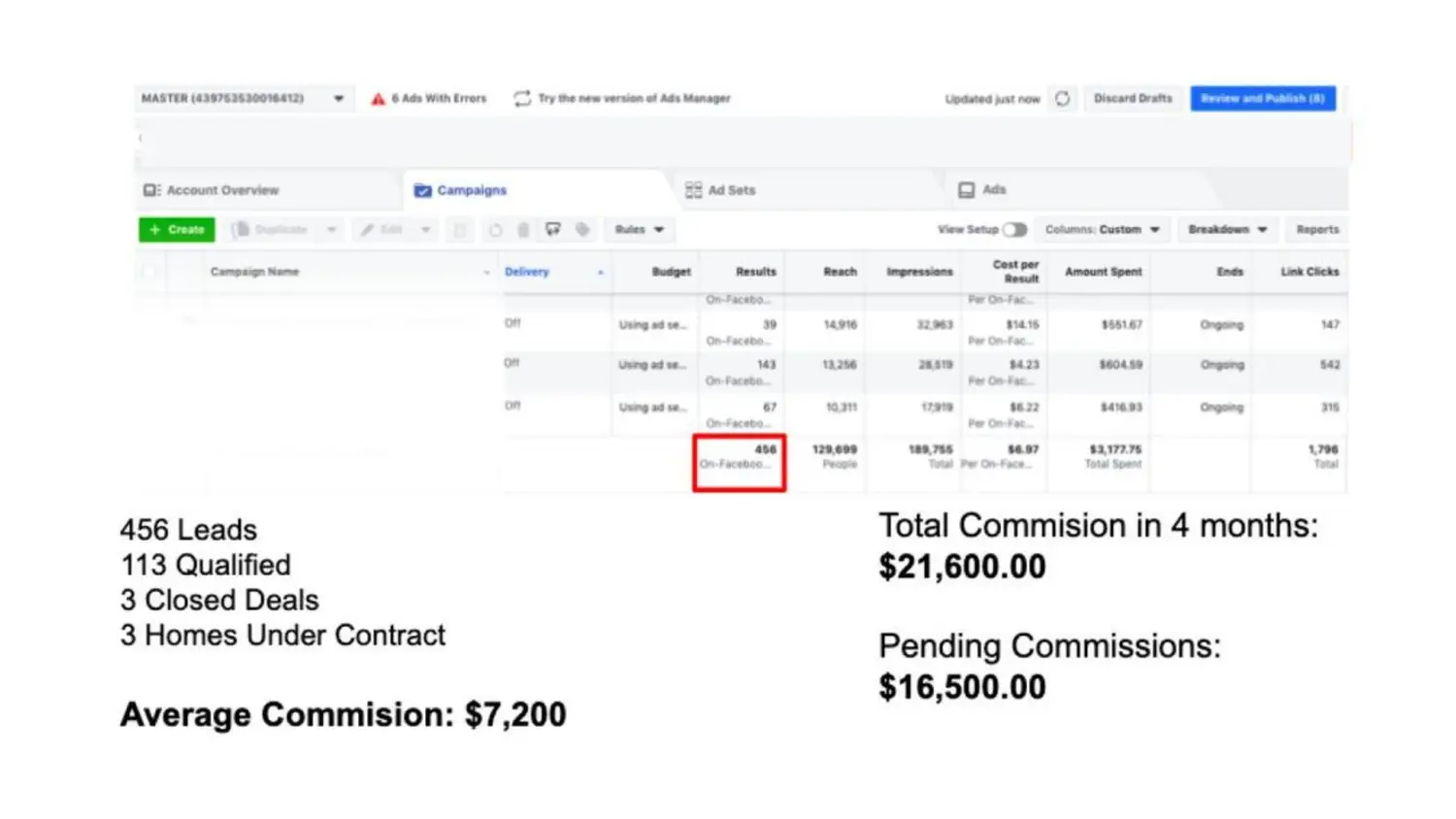This screenshot has height=819, width=1456.
Task: Click the undo revert icon in toolbar
Action: (495, 230)
